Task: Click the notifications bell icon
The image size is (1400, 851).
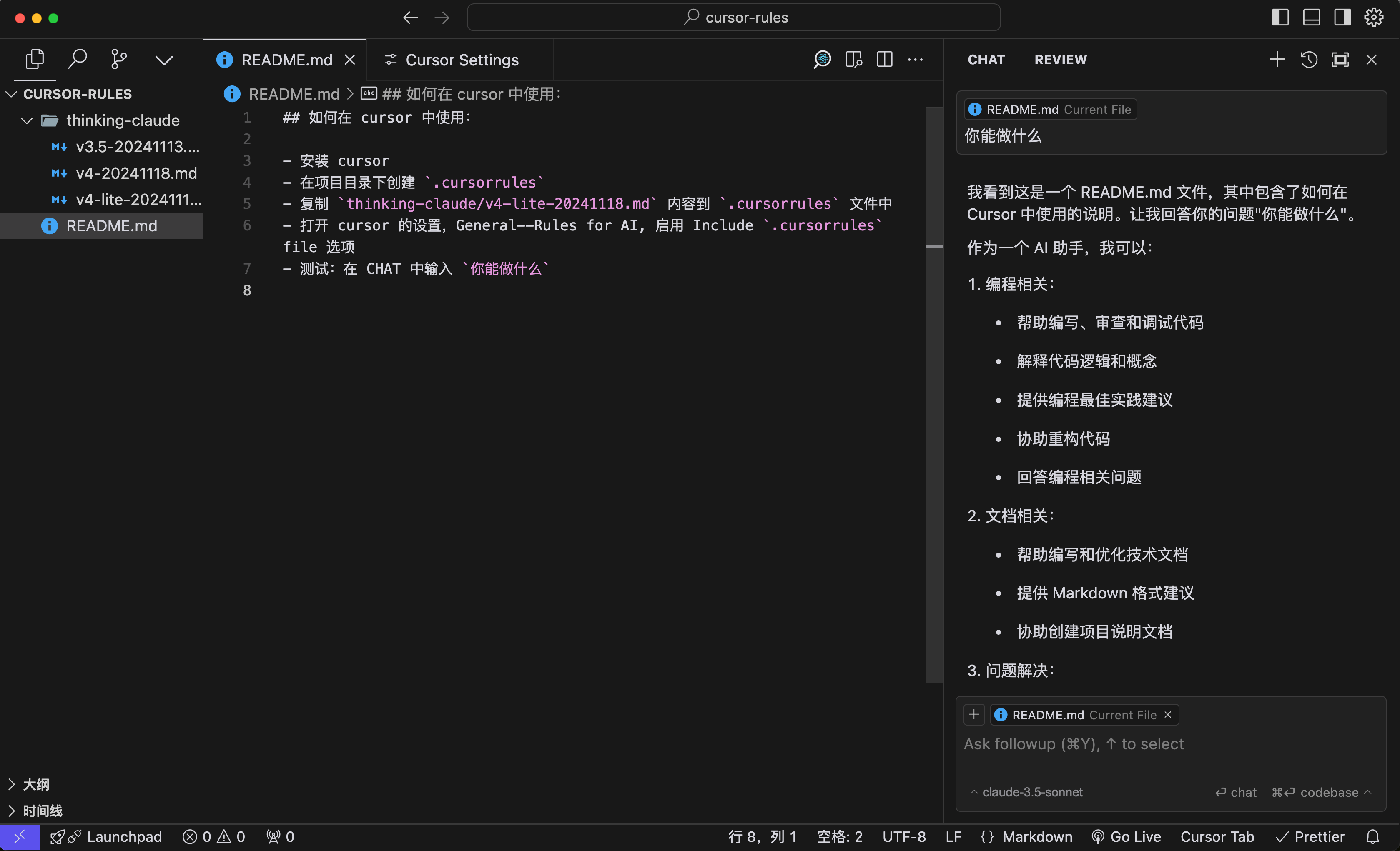Action: coord(1372,837)
